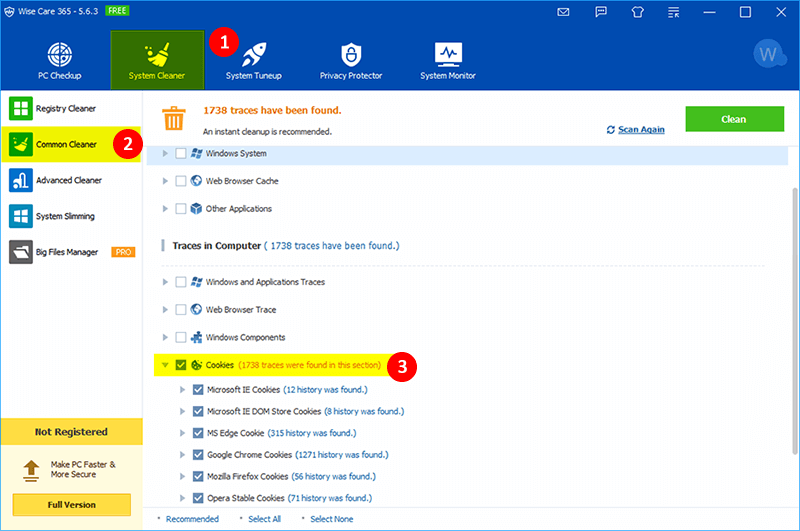This screenshot has width=800, height=531.
Task: Select Common Cleaner in the sidebar
Action: point(71,144)
